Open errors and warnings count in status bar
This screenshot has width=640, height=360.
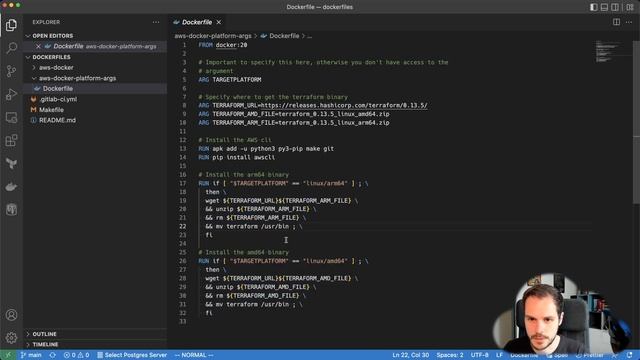point(76,355)
